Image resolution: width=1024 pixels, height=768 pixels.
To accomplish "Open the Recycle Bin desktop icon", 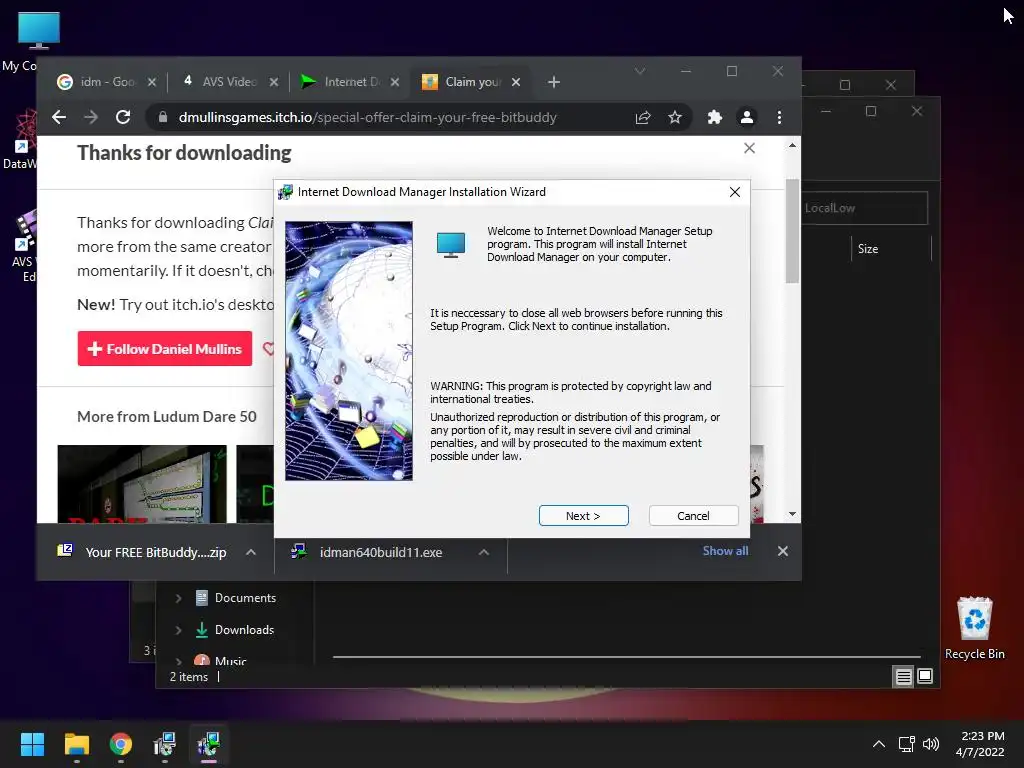I will coord(974,628).
